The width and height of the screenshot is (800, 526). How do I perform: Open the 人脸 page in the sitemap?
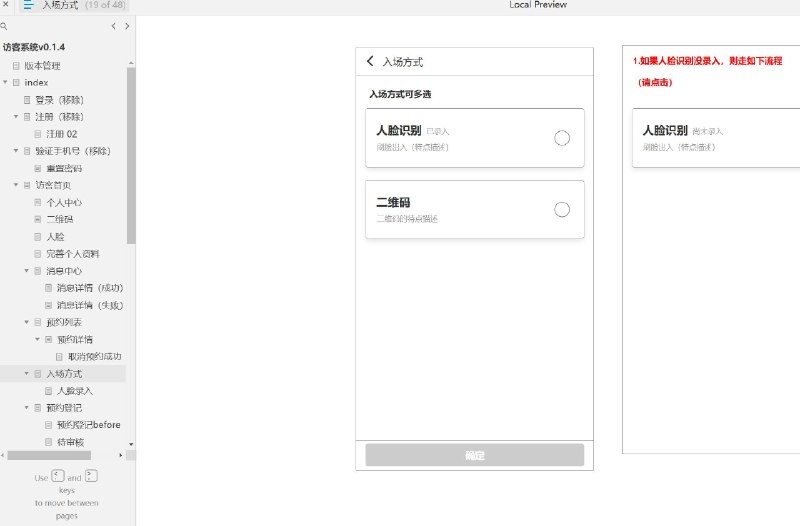point(55,236)
